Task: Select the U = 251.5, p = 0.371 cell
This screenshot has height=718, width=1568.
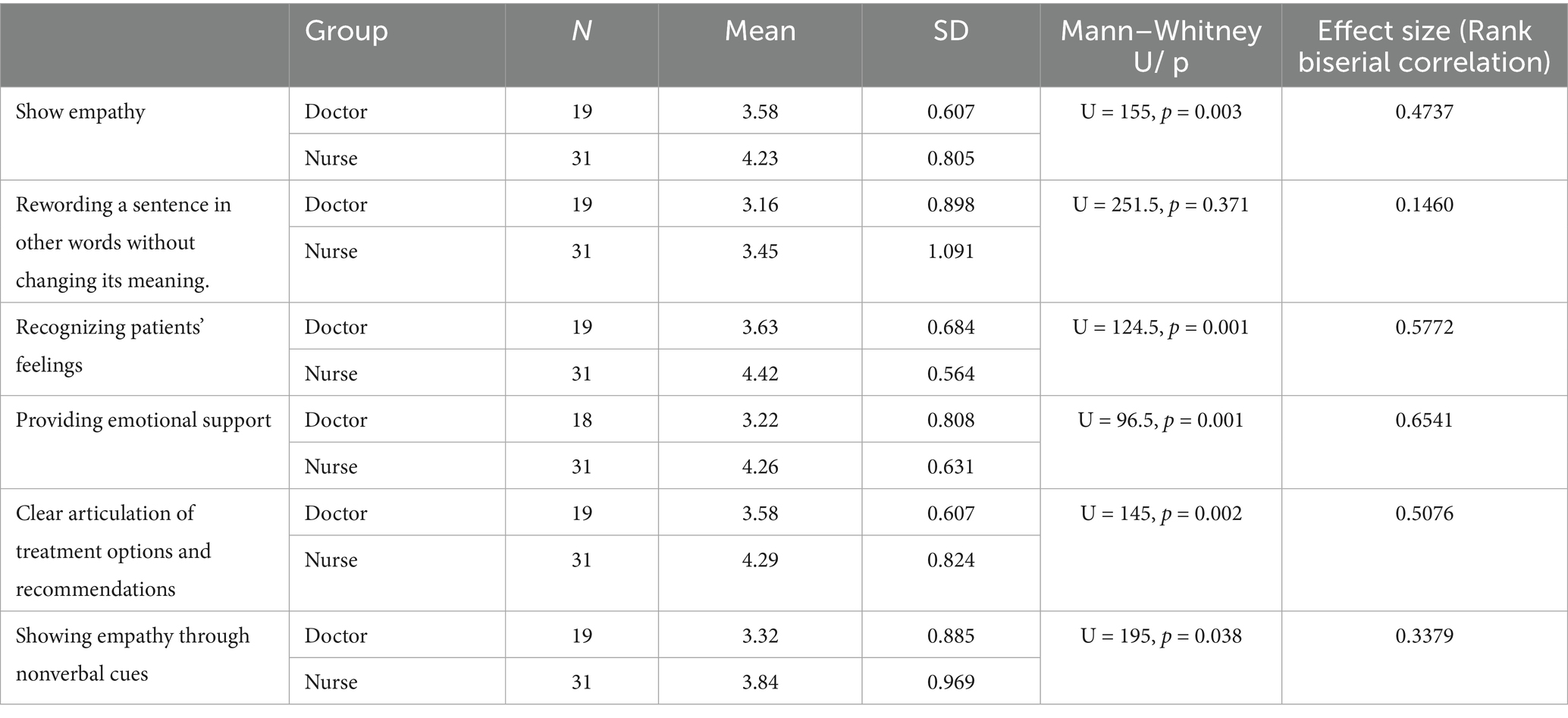Action: coord(1161,205)
